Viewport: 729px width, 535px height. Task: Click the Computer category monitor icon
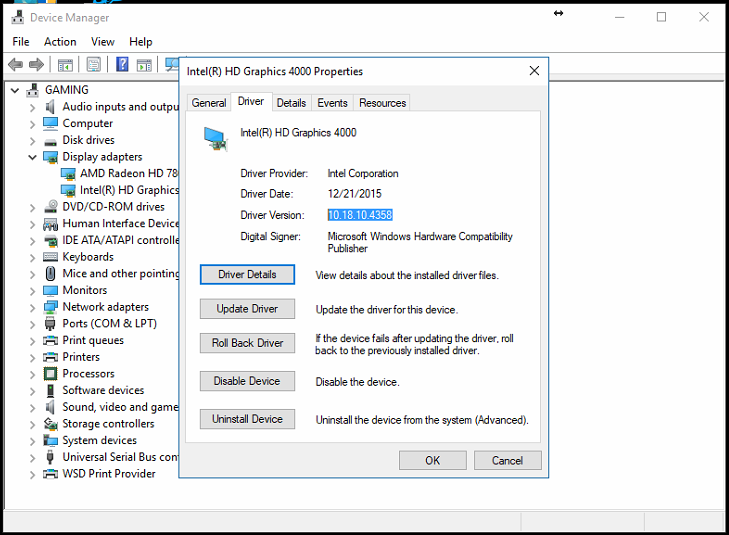(x=50, y=123)
